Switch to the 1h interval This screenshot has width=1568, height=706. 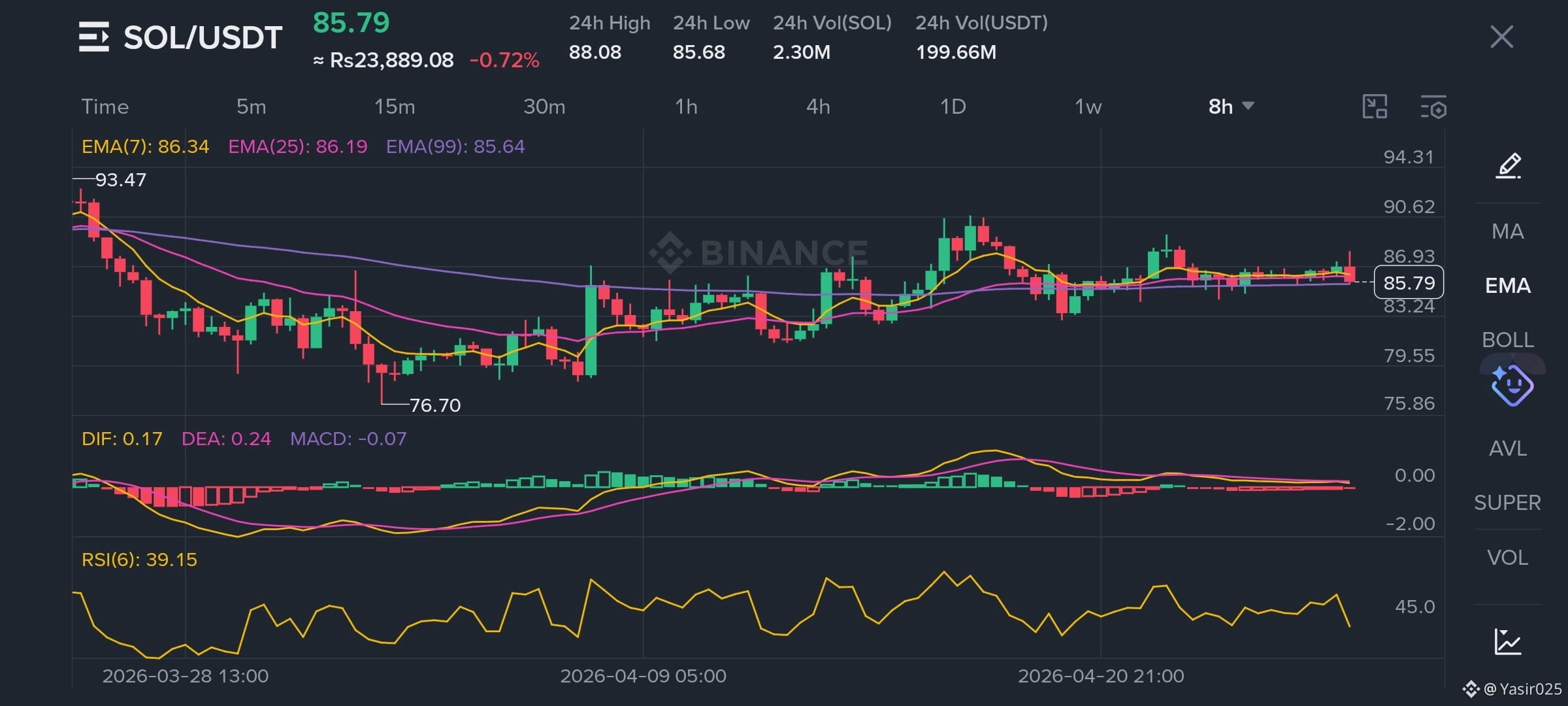point(686,107)
